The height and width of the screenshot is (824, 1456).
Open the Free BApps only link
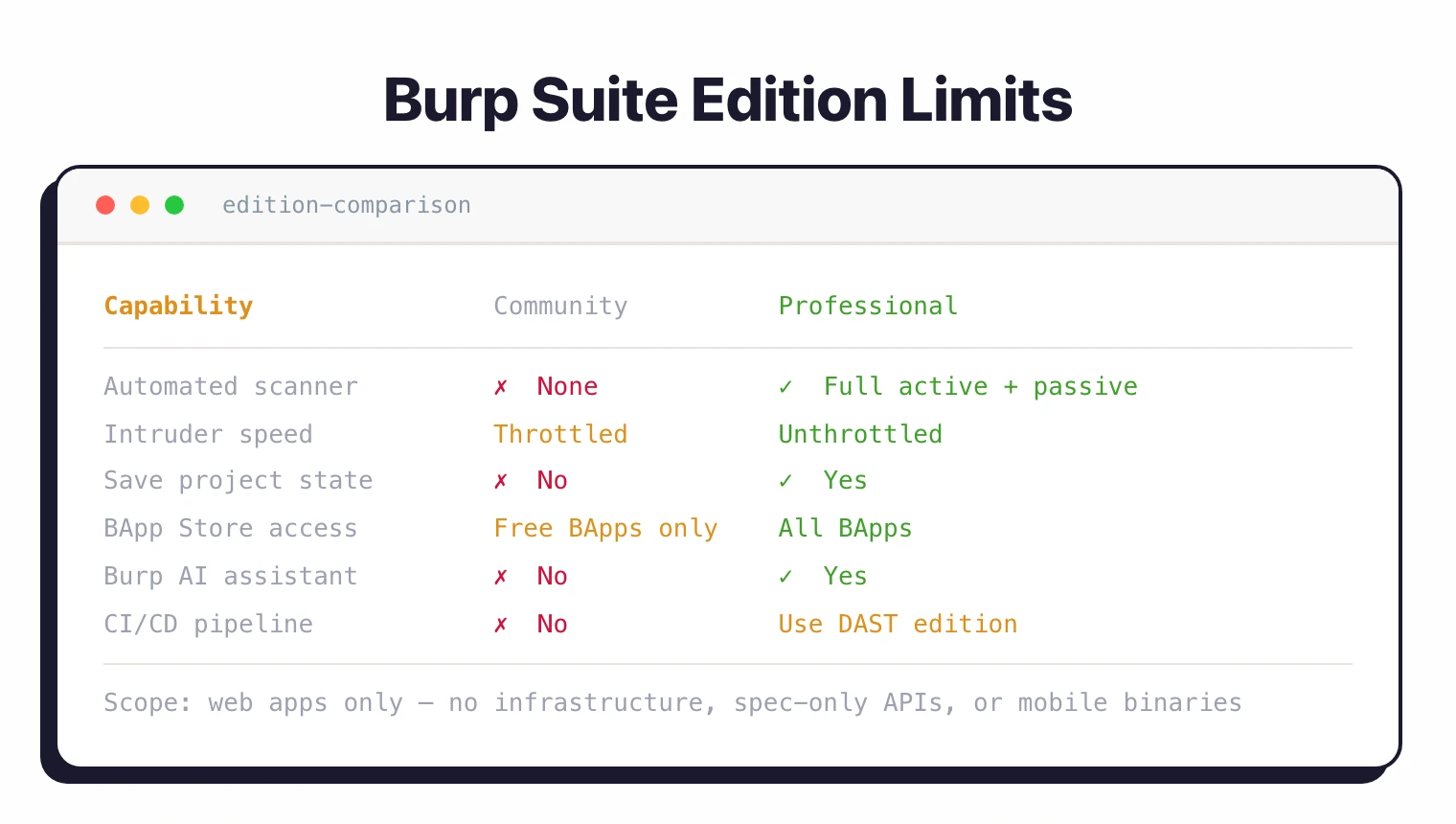[x=605, y=528]
